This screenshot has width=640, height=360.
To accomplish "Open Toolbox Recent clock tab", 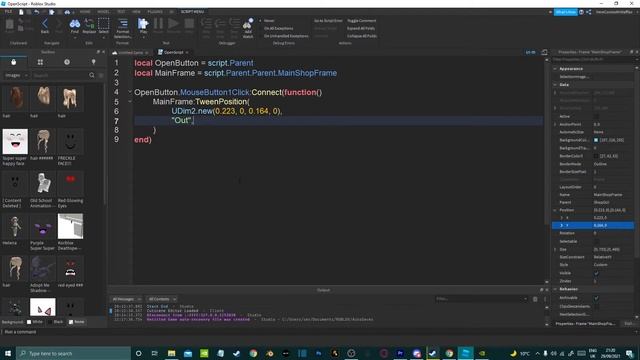I will tap(67, 62).
